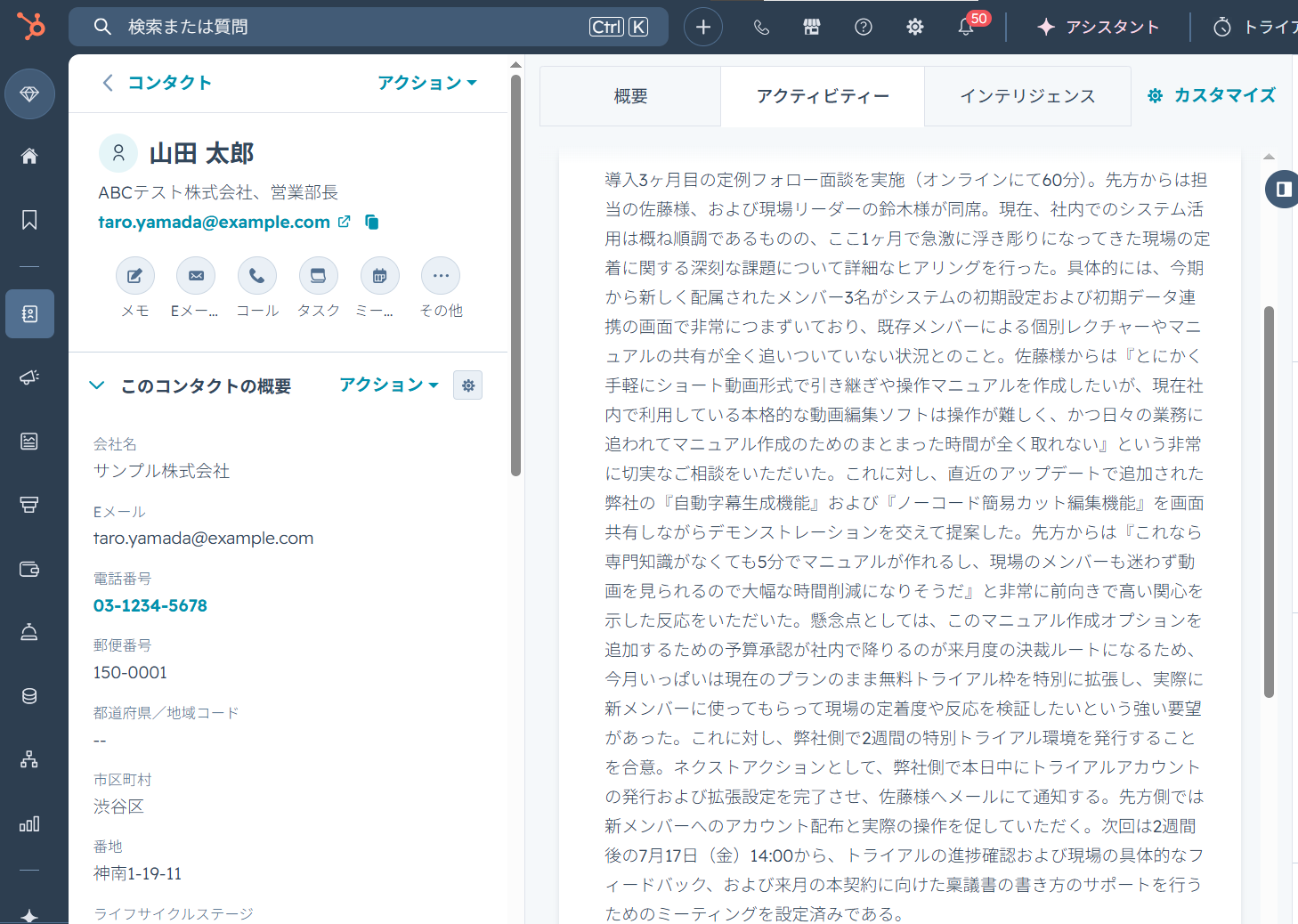The height and width of the screenshot is (924, 1298).
Task: Open CRM contacts icon in left sidebar
Action: (x=29, y=313)
